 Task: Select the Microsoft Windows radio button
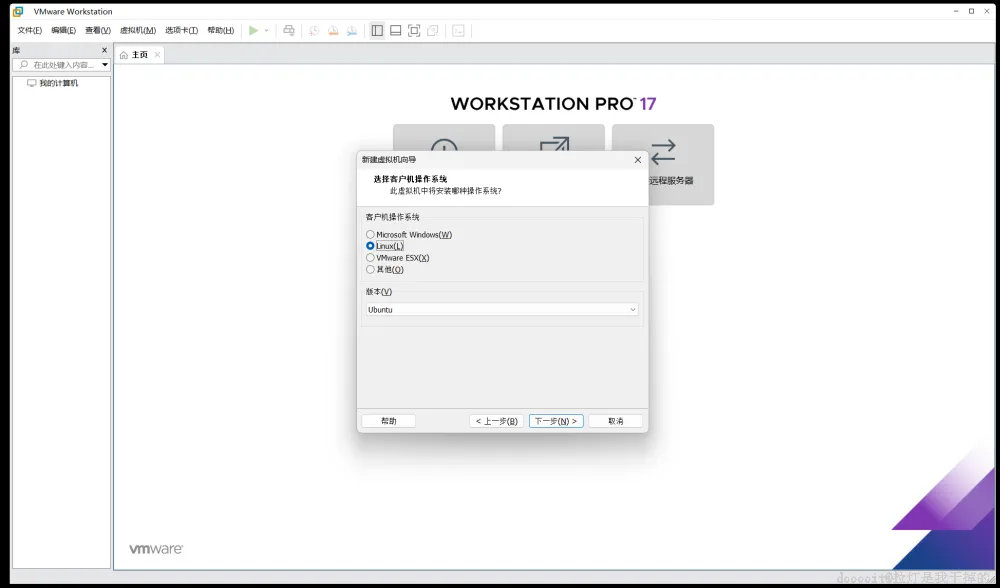pyautogui.click(x=370, y=235)
